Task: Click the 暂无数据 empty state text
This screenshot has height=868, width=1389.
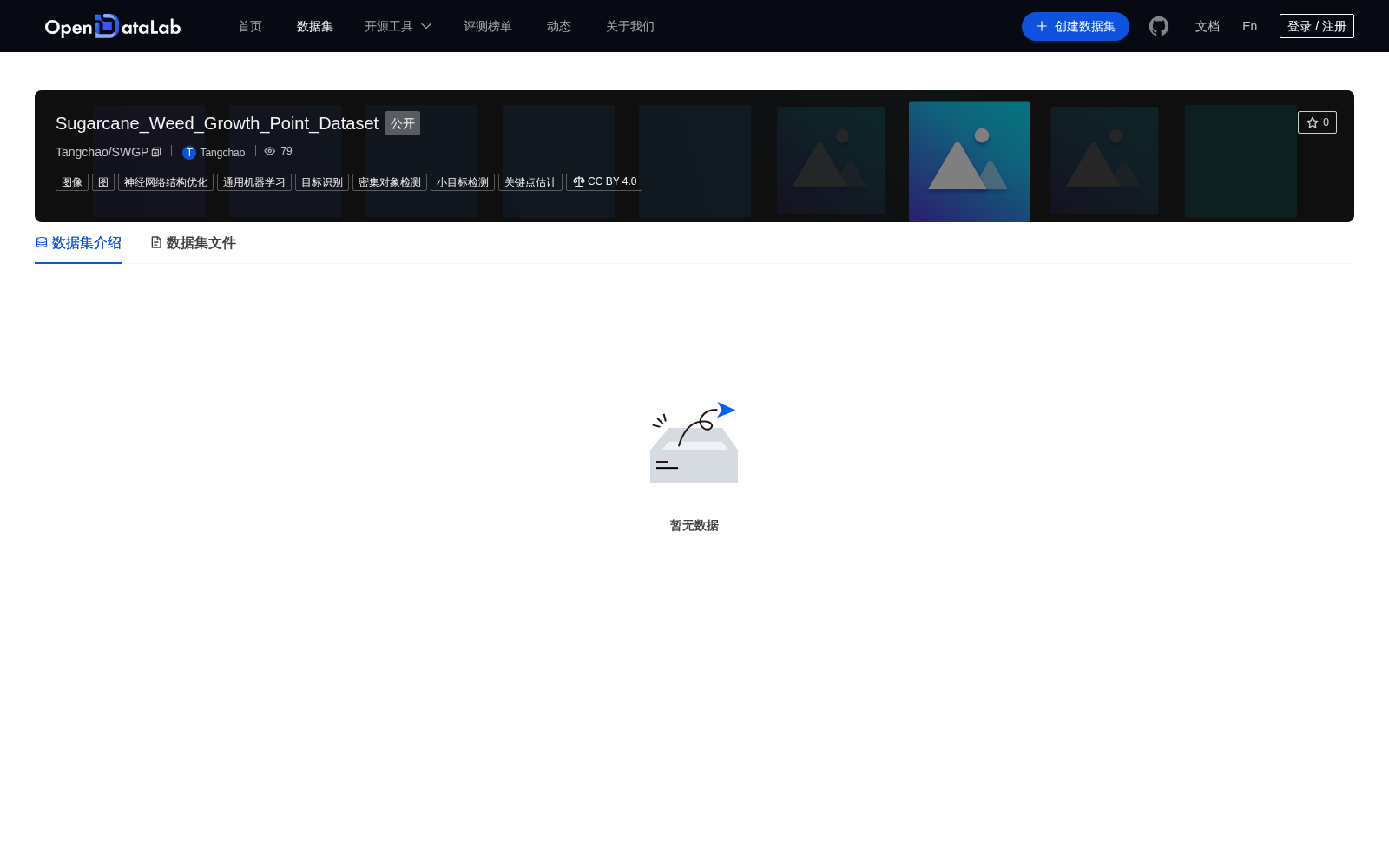Action: 694,525
